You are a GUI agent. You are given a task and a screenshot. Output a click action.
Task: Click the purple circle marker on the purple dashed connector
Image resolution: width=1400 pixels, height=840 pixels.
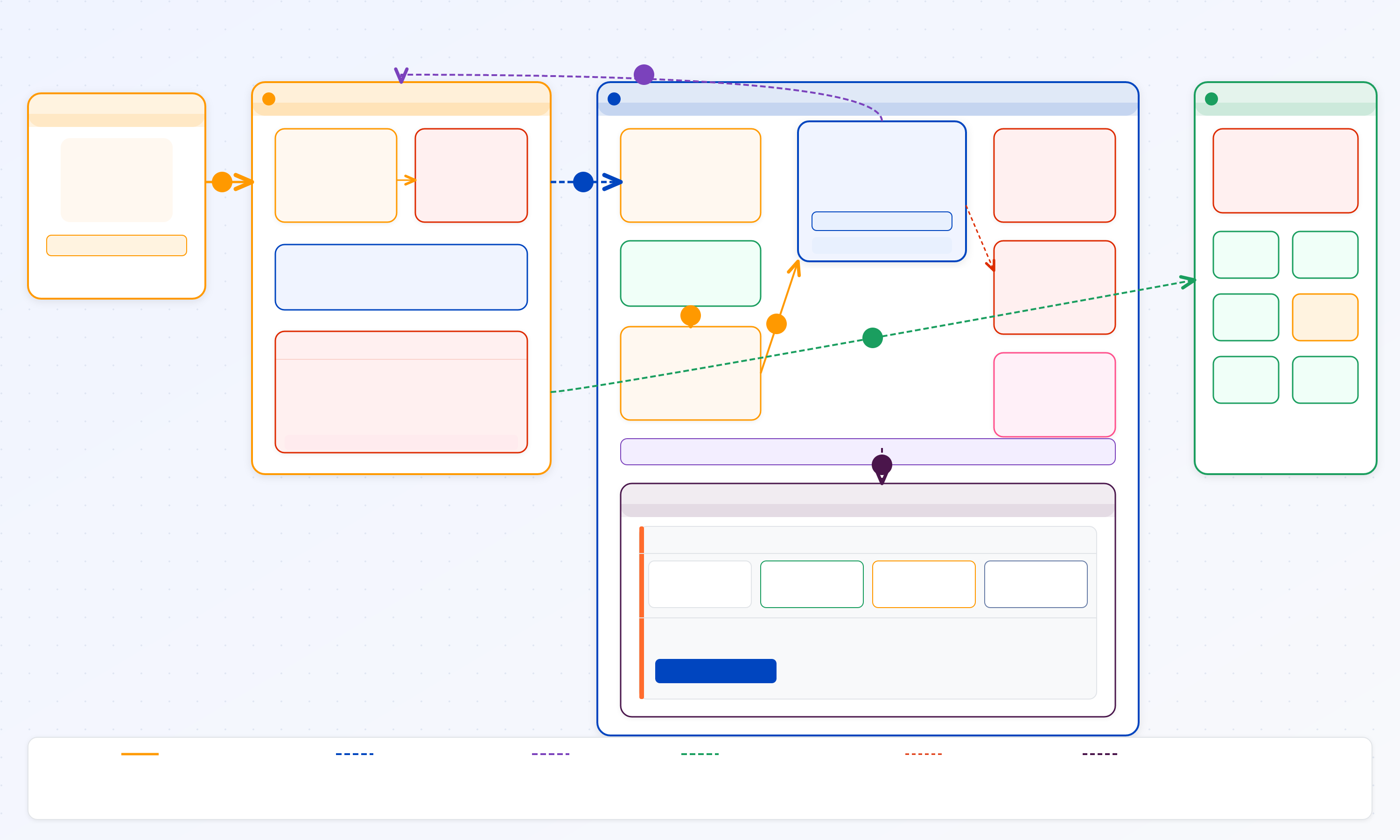[x=644, y=74]
